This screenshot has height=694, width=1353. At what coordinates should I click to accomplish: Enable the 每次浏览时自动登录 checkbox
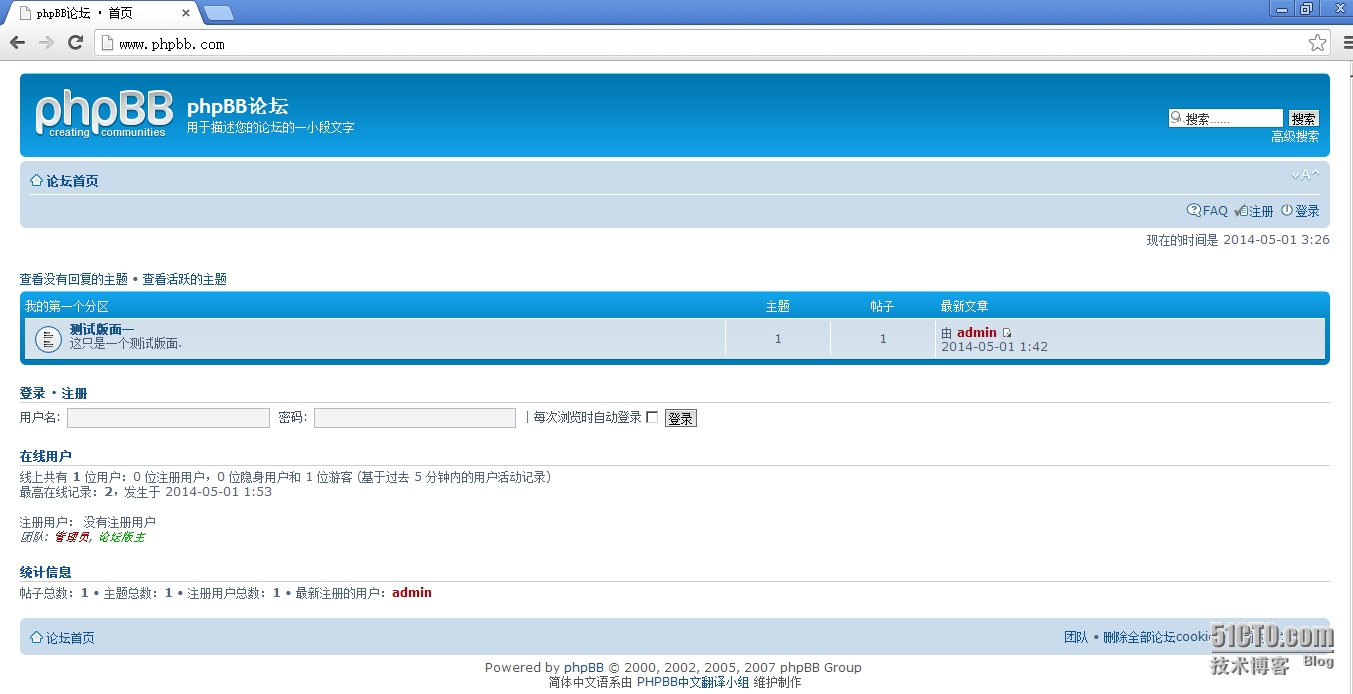pos(652,417)
